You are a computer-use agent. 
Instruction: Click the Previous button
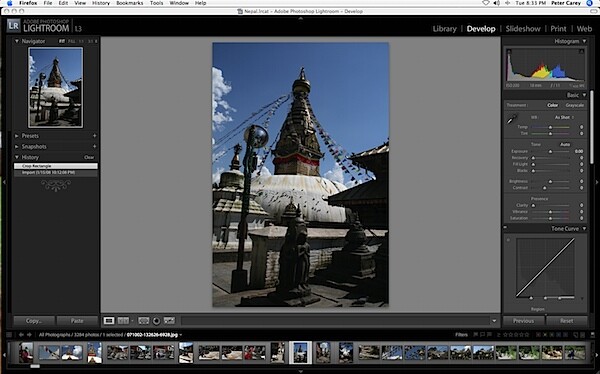click(x=523, y=321)
